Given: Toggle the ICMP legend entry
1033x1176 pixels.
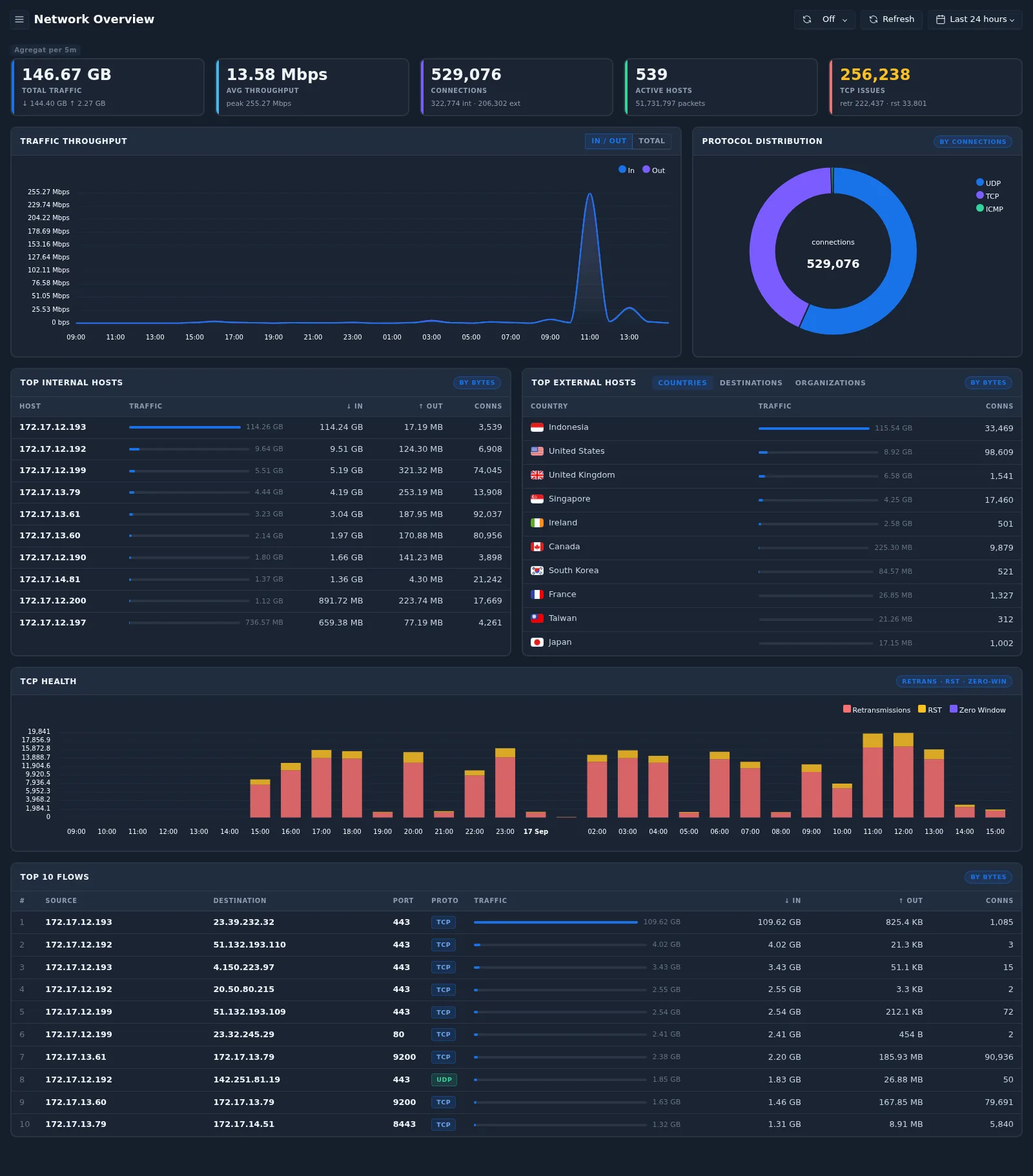Looking at the screenshot, I should point(990,208).
